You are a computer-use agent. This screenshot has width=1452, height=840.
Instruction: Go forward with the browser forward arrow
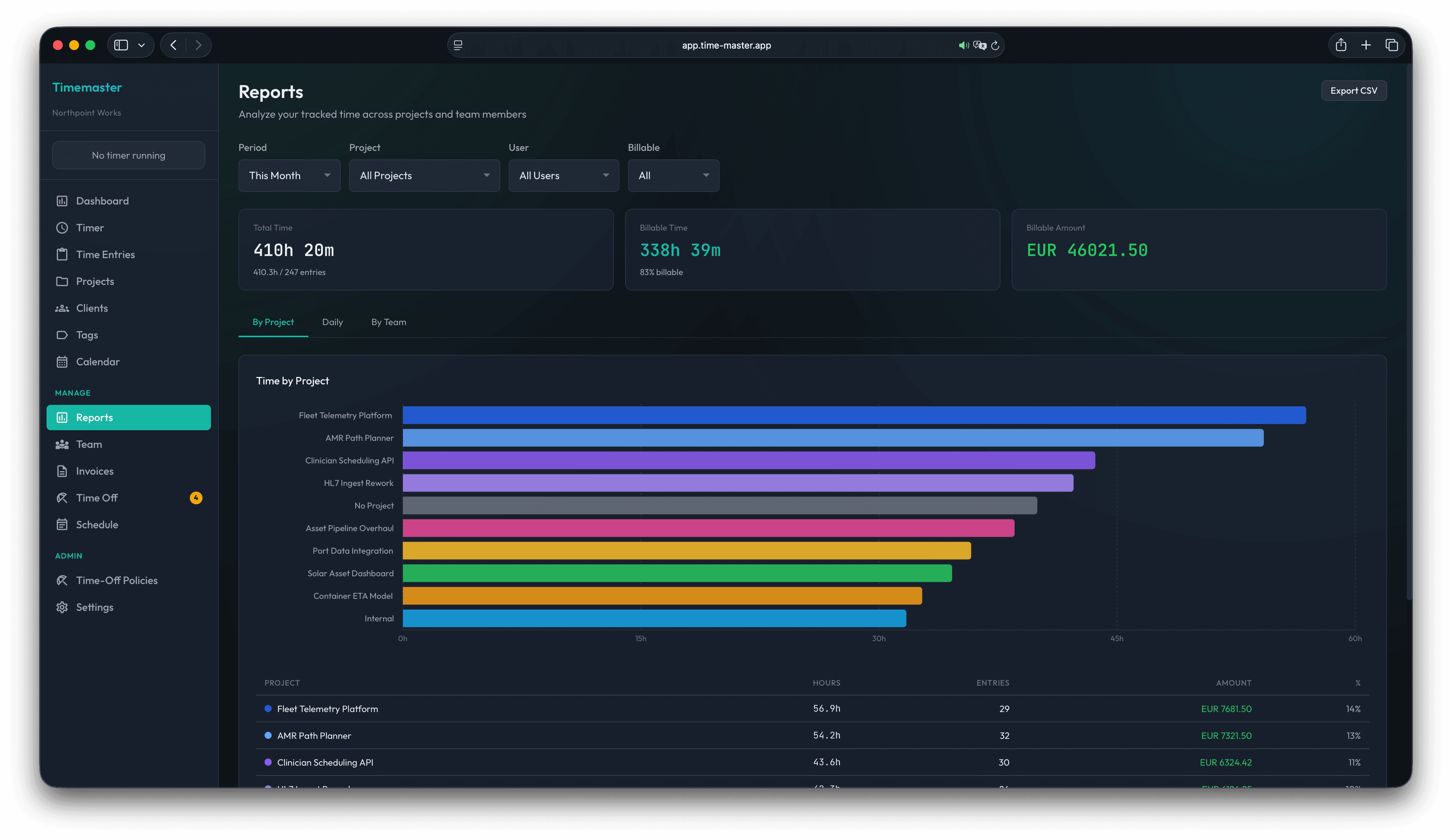[198, 45]
